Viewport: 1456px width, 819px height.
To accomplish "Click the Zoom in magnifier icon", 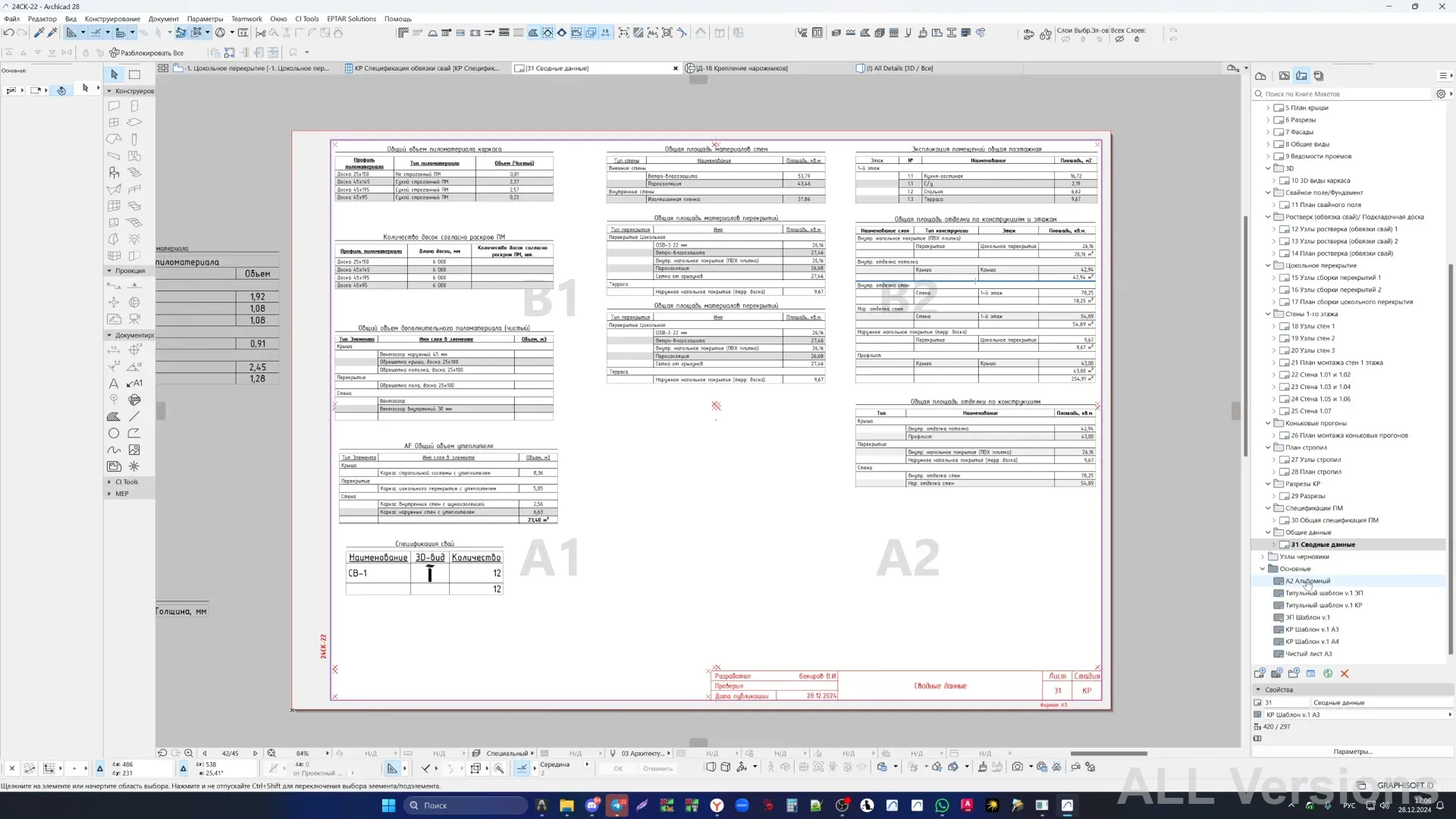I will (x=189, y=753).
